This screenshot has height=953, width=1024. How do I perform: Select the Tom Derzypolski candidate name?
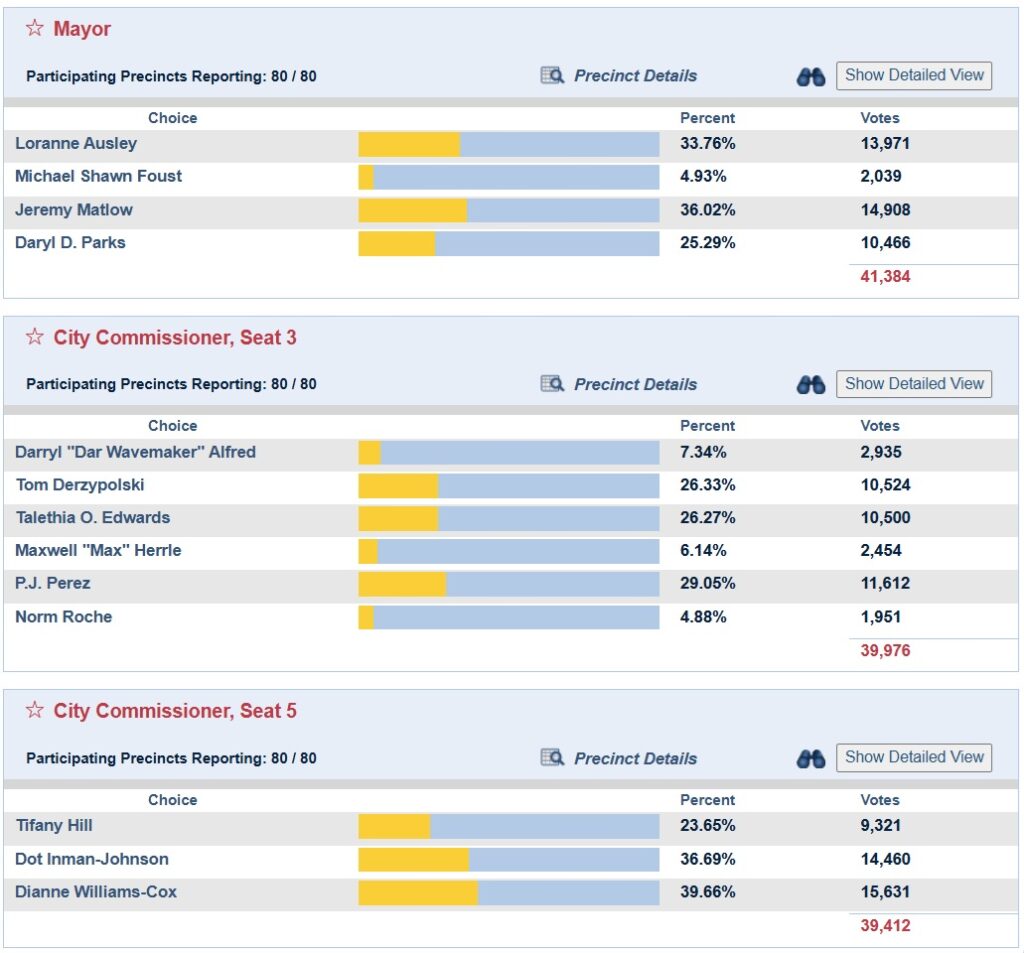[80, 485]
